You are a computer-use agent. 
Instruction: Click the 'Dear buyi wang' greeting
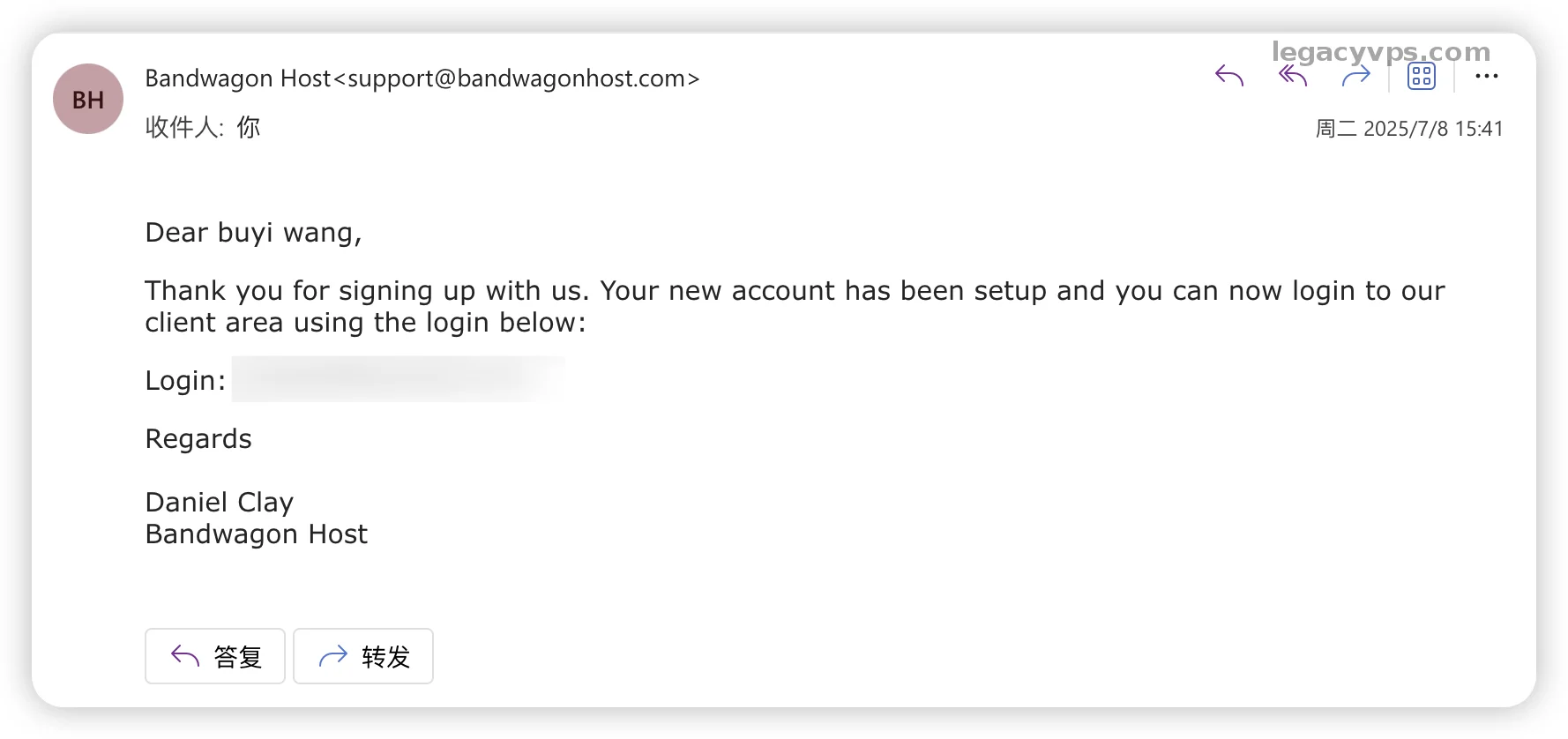click(253, 233)
